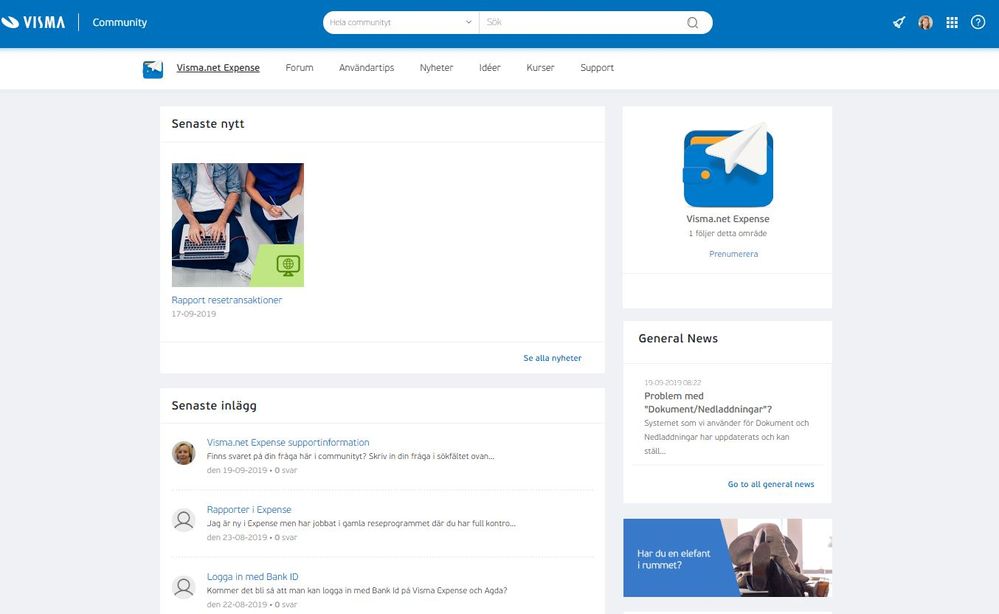Click Go to all general news
Screen dimensions: 999x614
coord(771,484)
